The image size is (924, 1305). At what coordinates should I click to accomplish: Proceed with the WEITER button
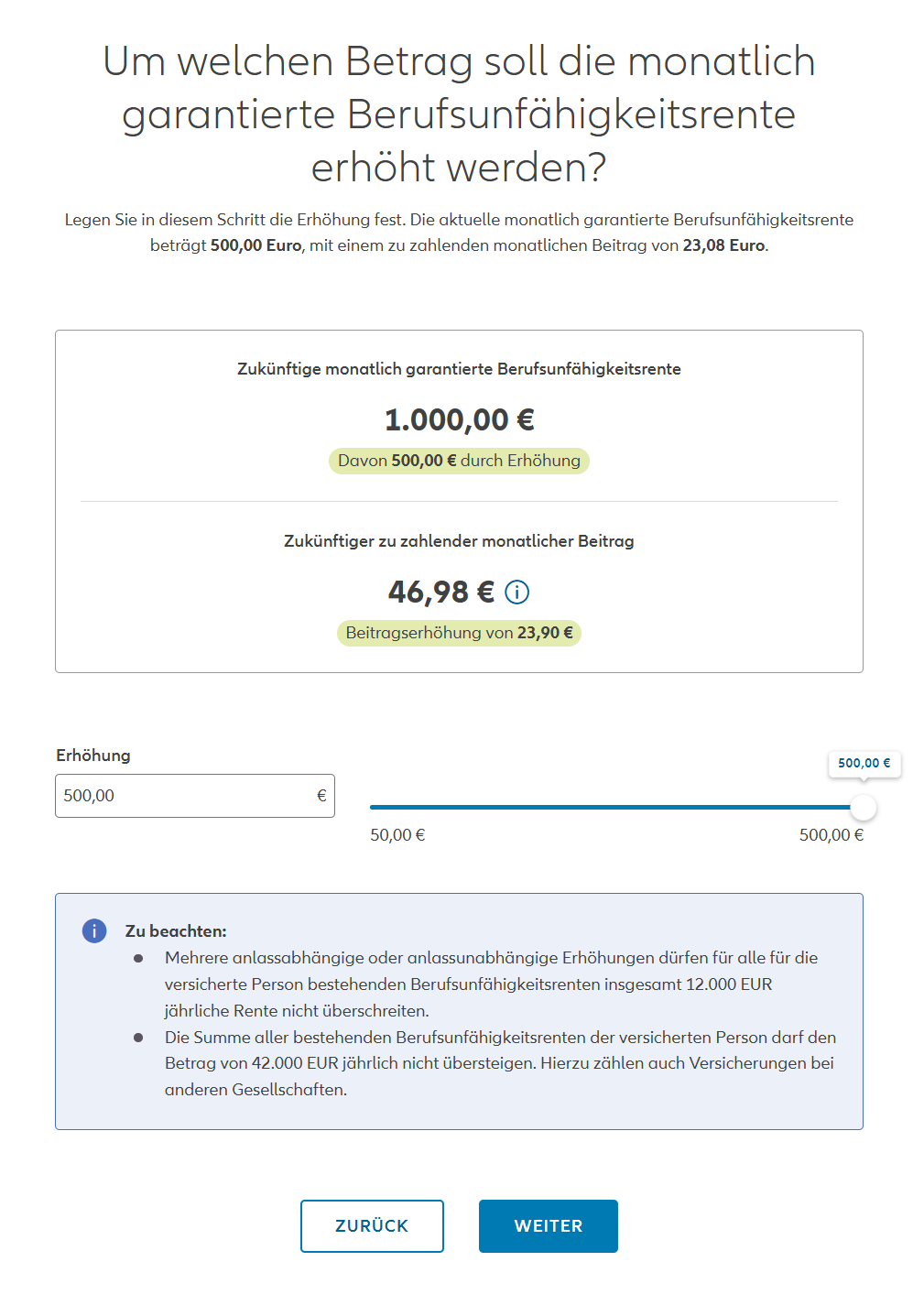pos(548,1225)
